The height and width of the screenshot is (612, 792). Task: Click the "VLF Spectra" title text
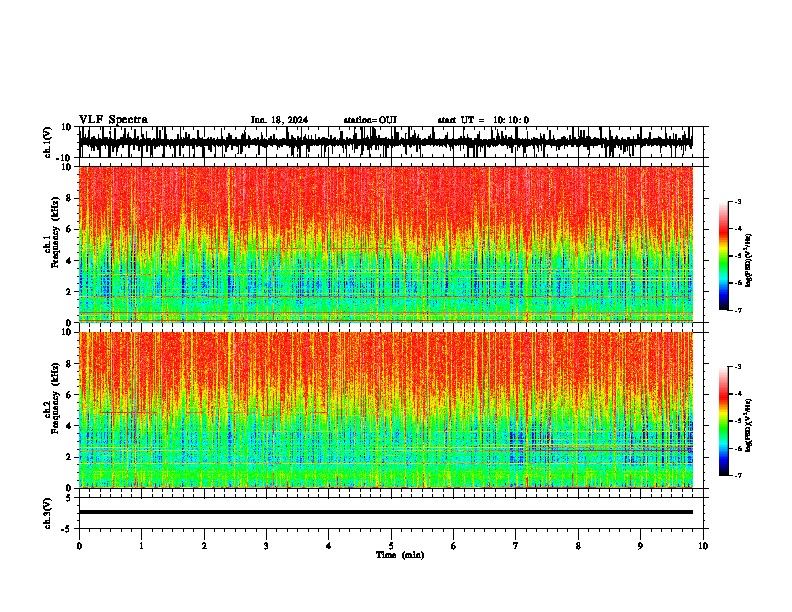[113, 120]
